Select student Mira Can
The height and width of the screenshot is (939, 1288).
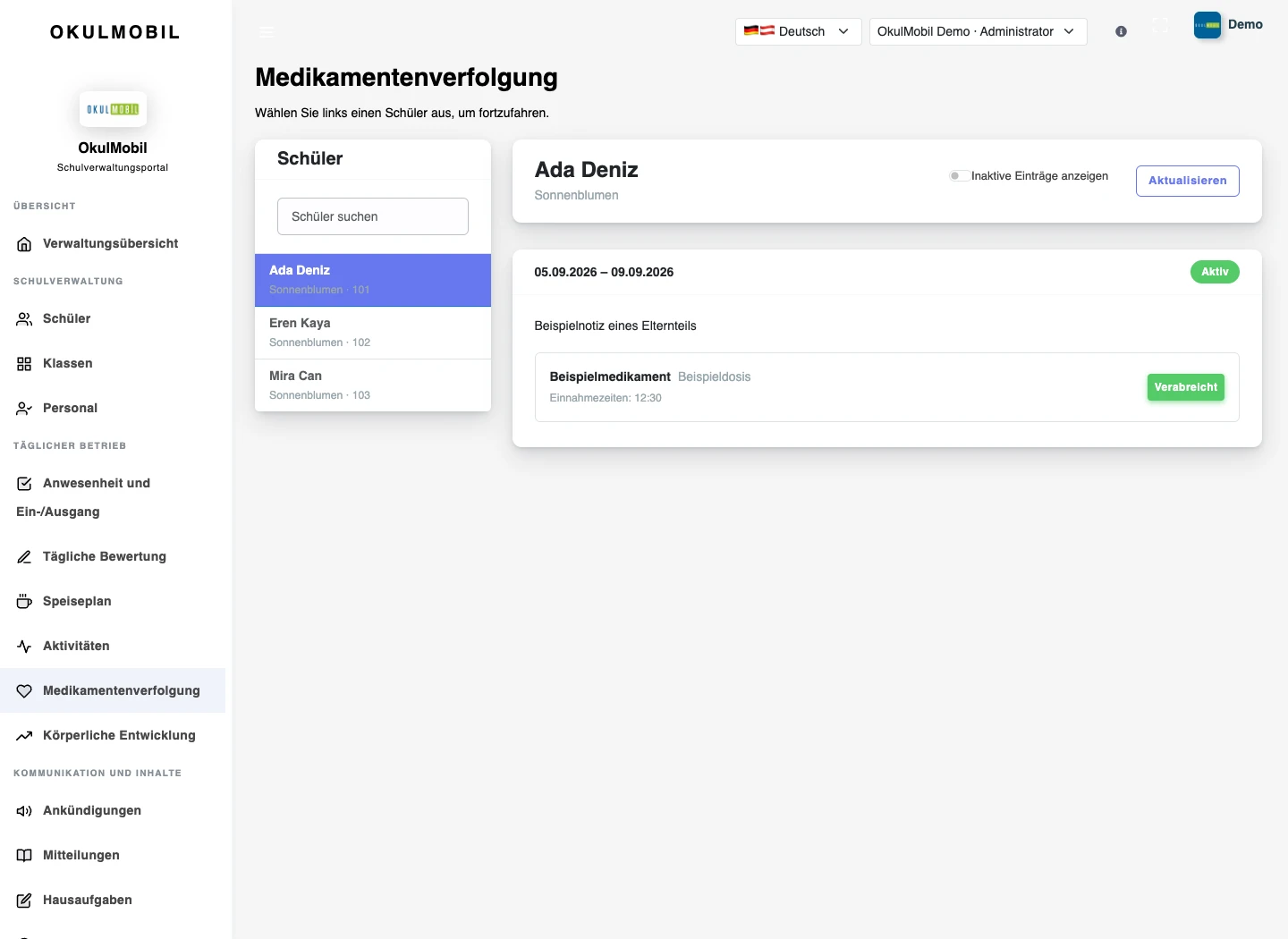coord(373,385)
